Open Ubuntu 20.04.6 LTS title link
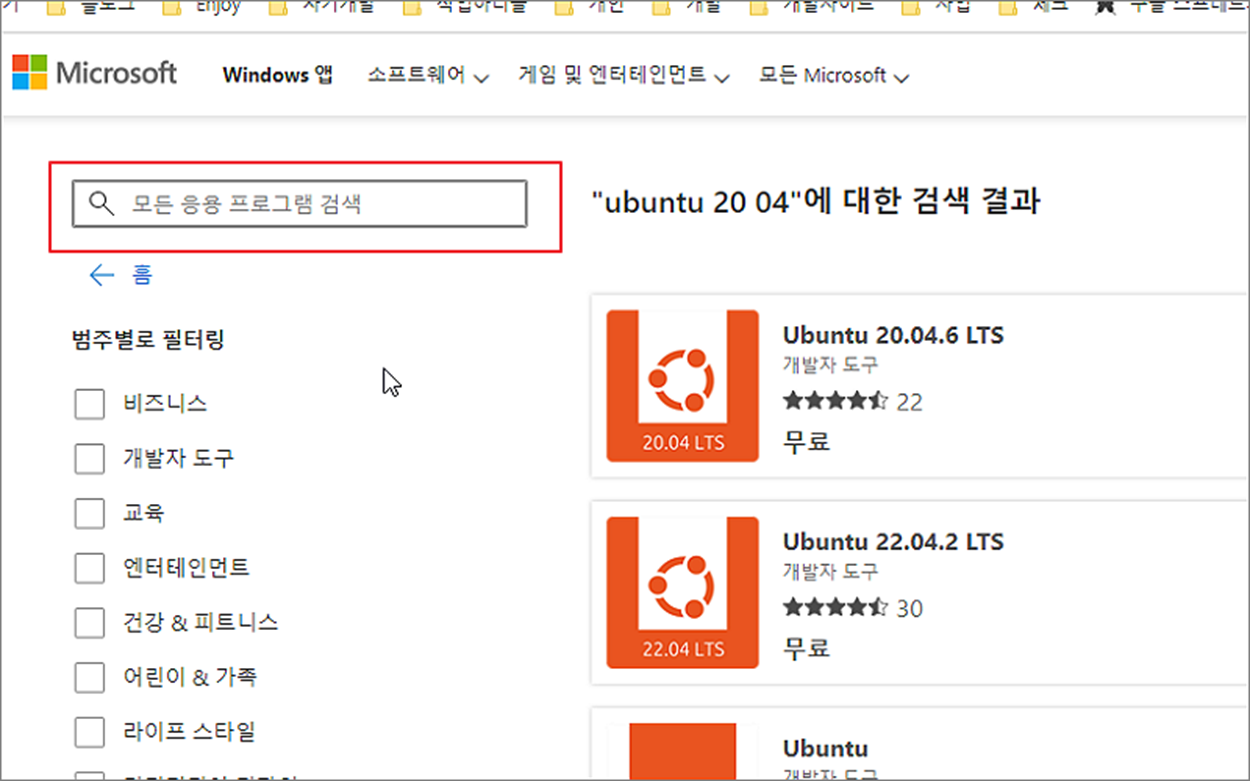 (x=893, y=334)
